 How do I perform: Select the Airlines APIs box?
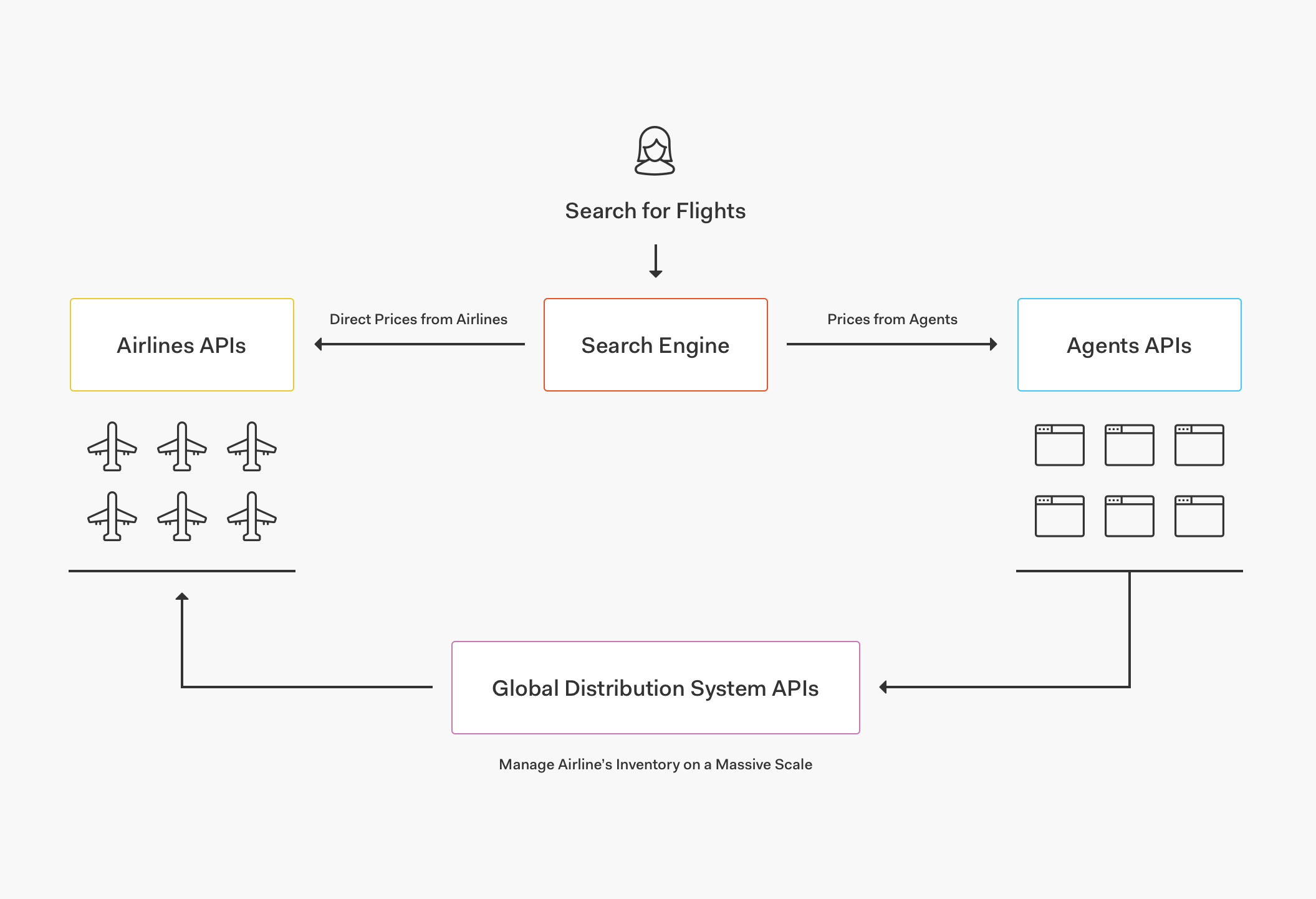[x=181, y=345]
